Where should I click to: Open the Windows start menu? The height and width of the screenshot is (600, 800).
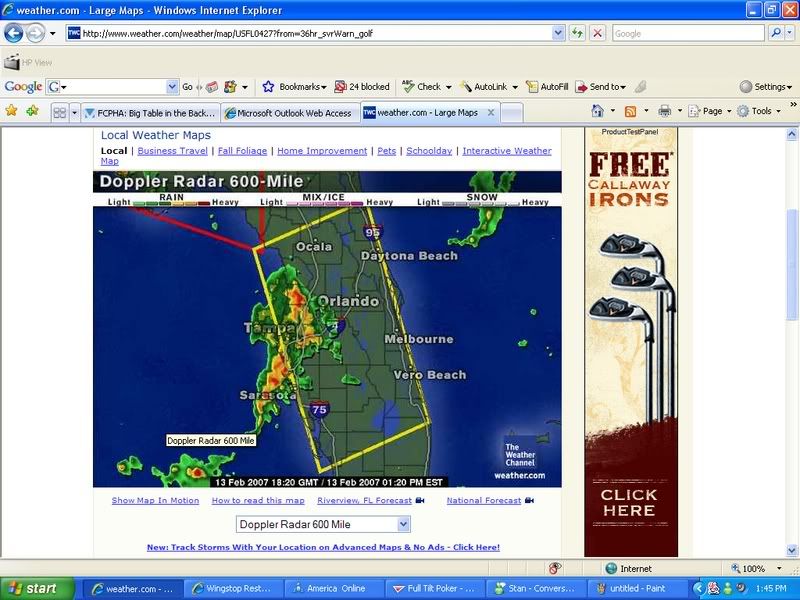[37, 588]
